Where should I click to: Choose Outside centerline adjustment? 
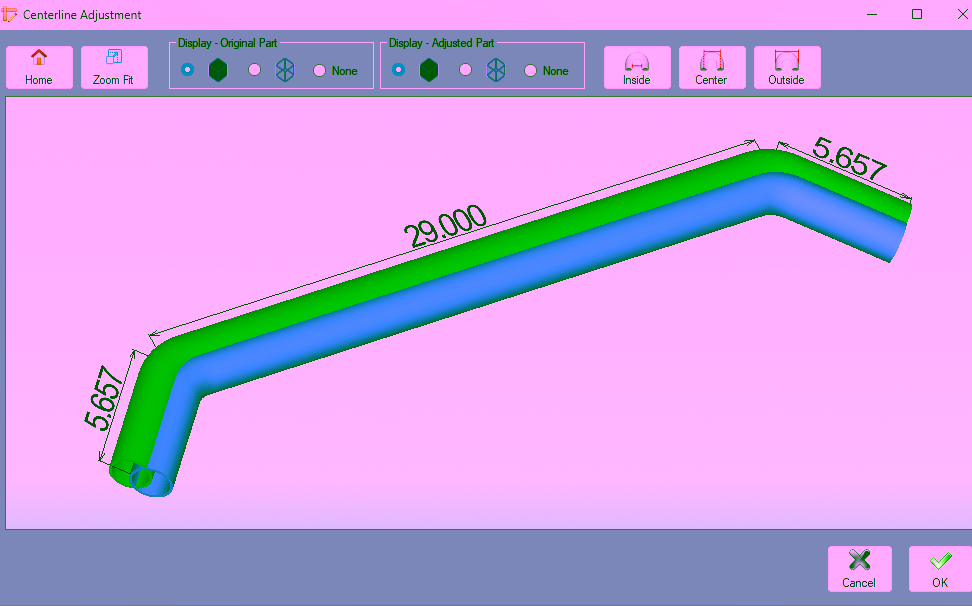(787, 67)
